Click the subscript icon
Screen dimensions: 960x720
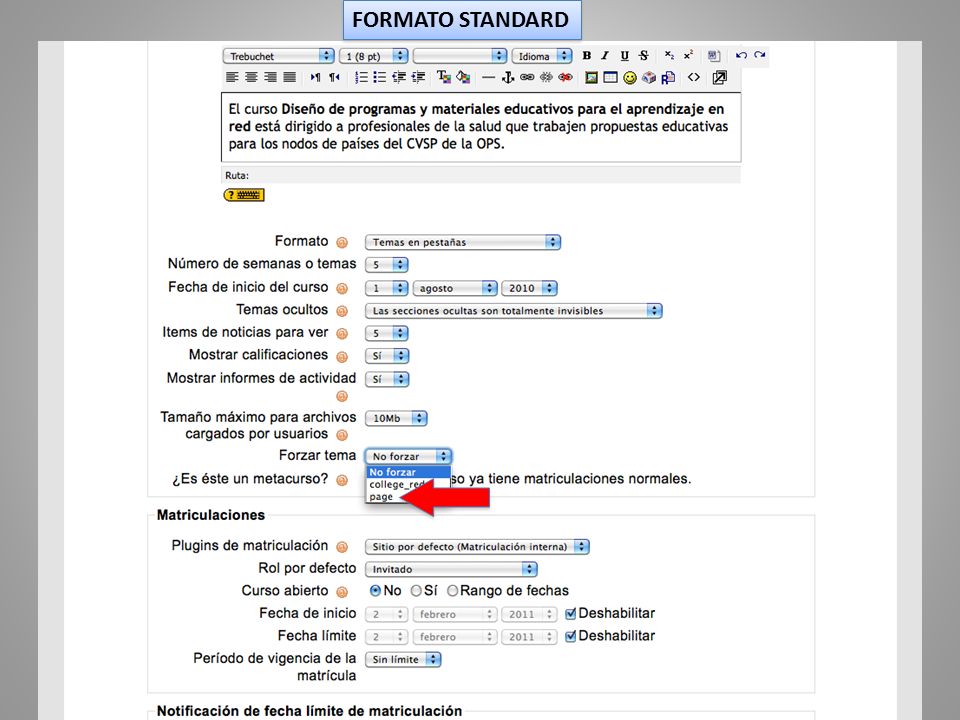(669, 56)
